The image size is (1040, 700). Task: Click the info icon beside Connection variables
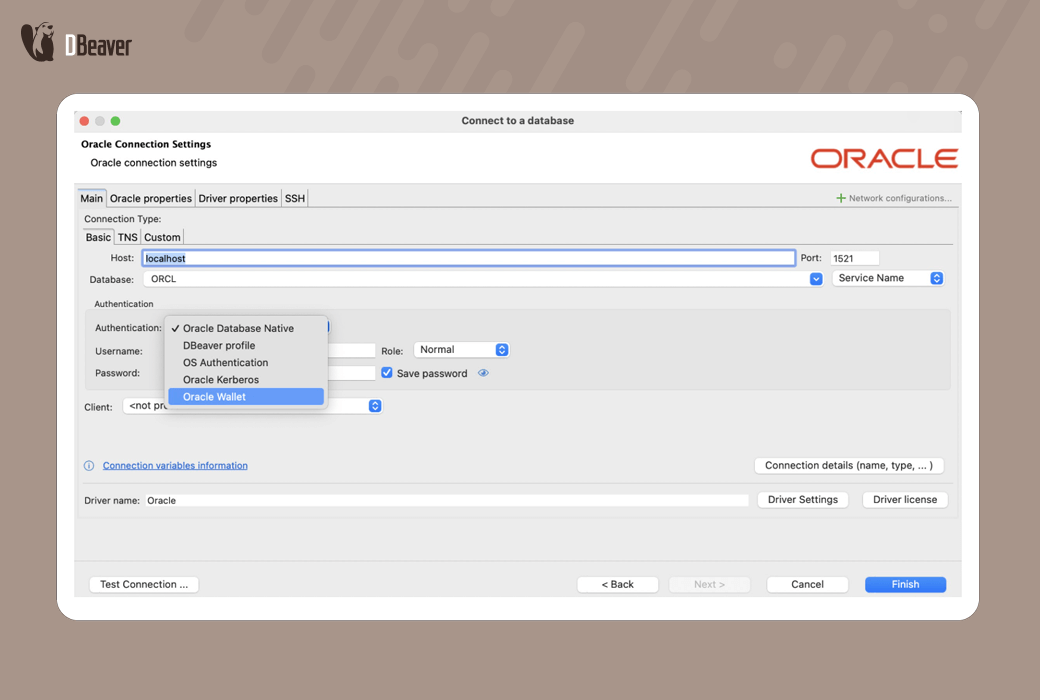coord(89,466)
